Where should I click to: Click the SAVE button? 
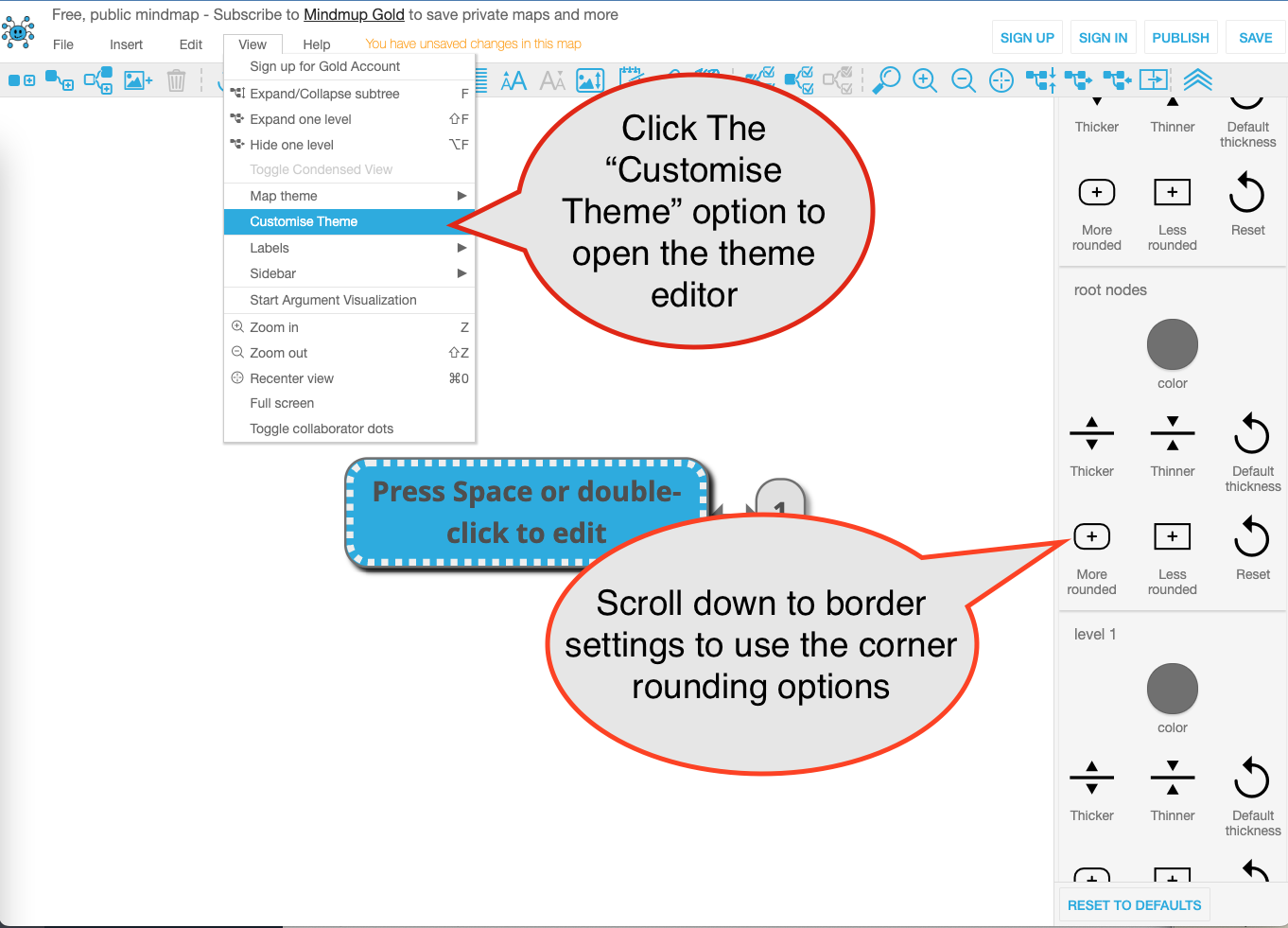1255,38
